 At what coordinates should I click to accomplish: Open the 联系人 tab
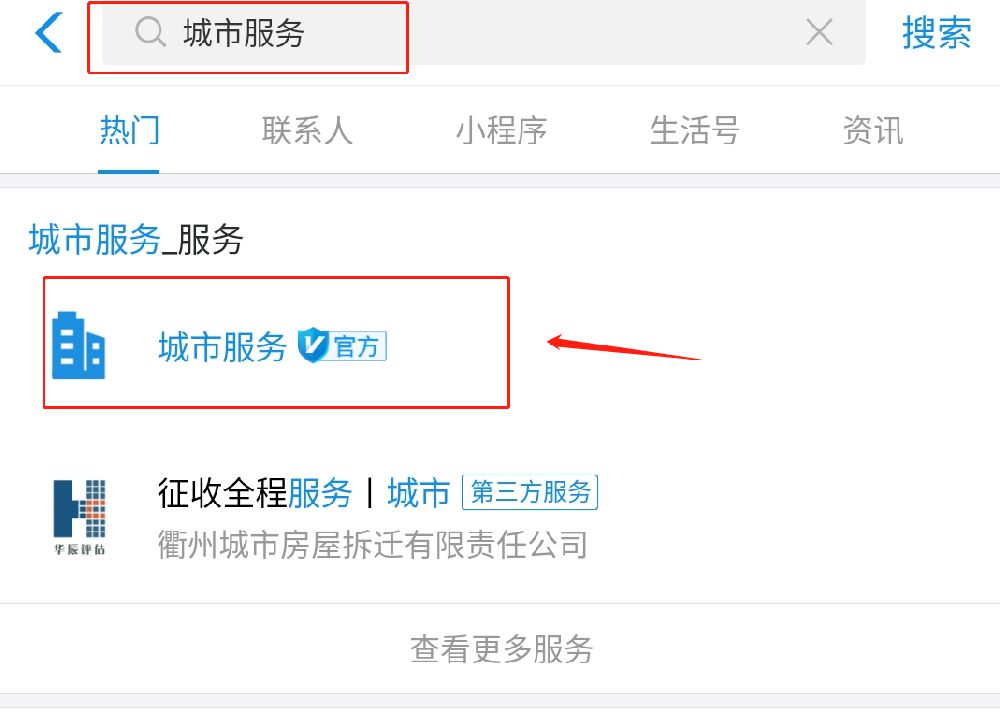click(307, 131)
